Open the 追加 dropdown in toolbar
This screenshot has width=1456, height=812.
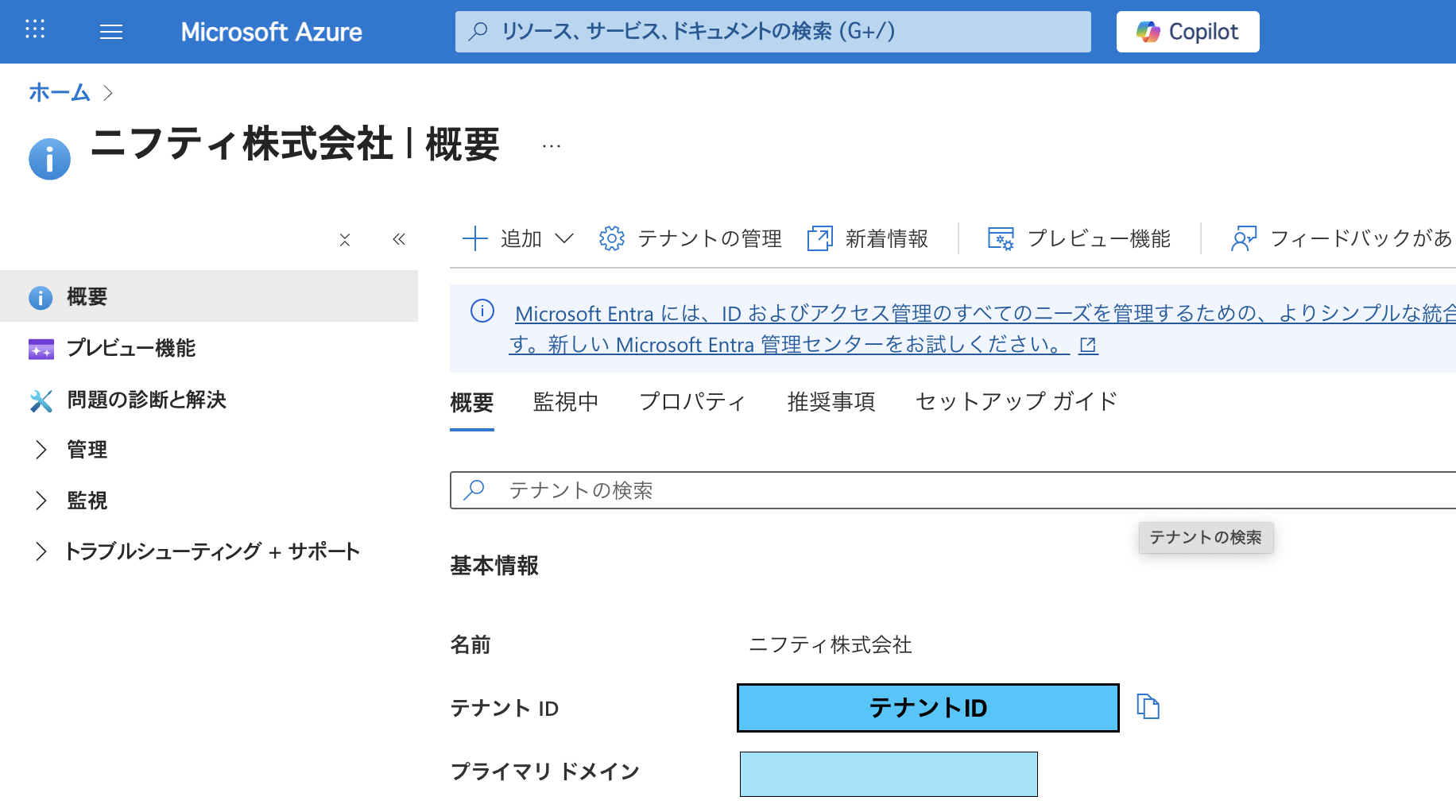(x=518, y=238)
